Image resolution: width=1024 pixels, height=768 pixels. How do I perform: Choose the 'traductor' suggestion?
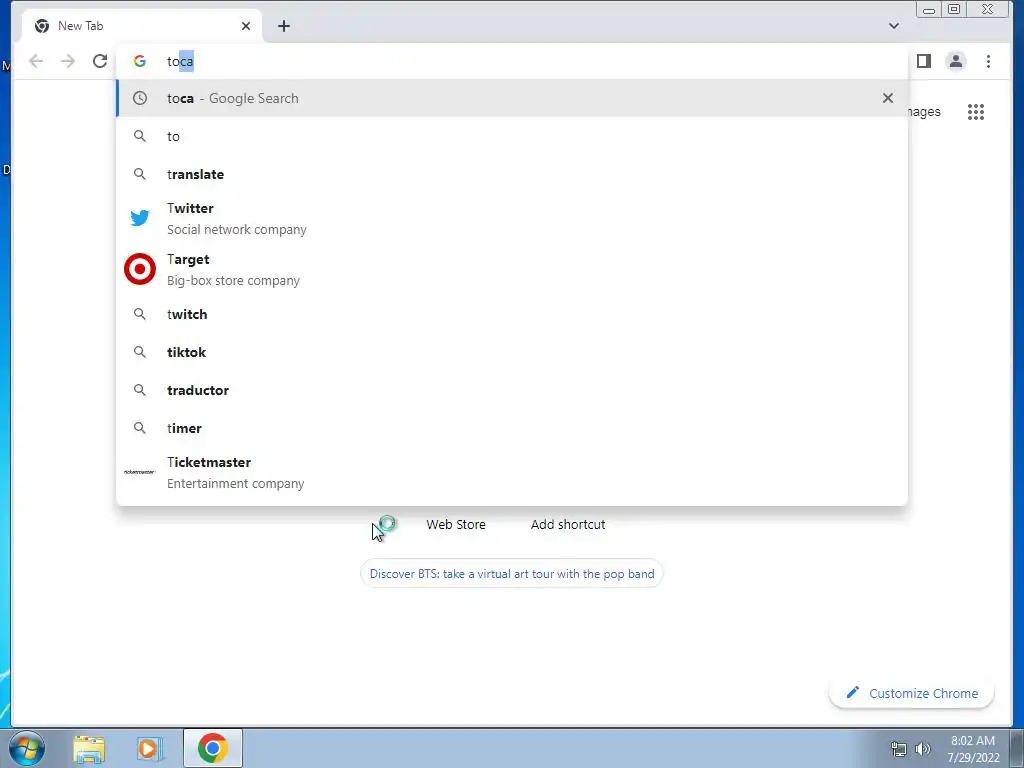(512, 390)
